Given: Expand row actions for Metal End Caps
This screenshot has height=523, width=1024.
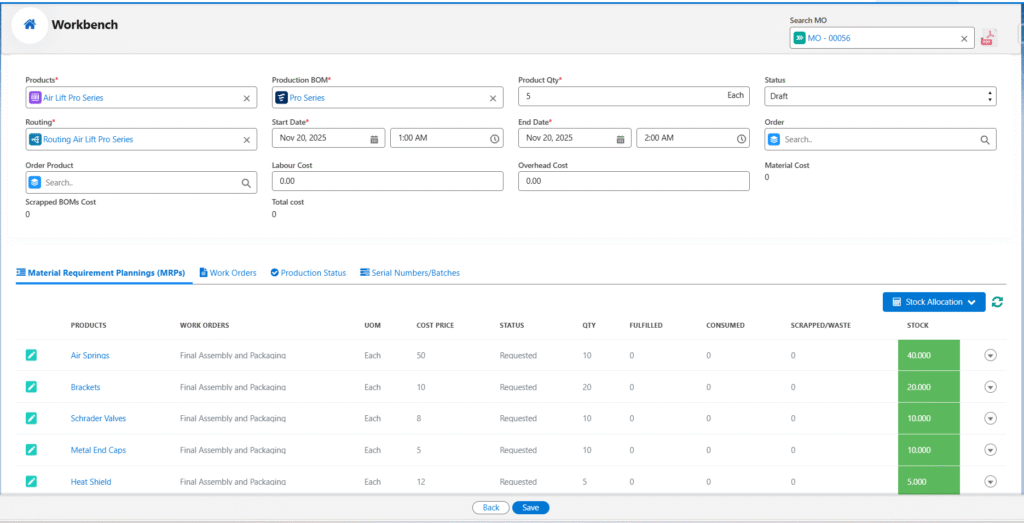Looking at the screenshot, I should [x=990, y=450].
